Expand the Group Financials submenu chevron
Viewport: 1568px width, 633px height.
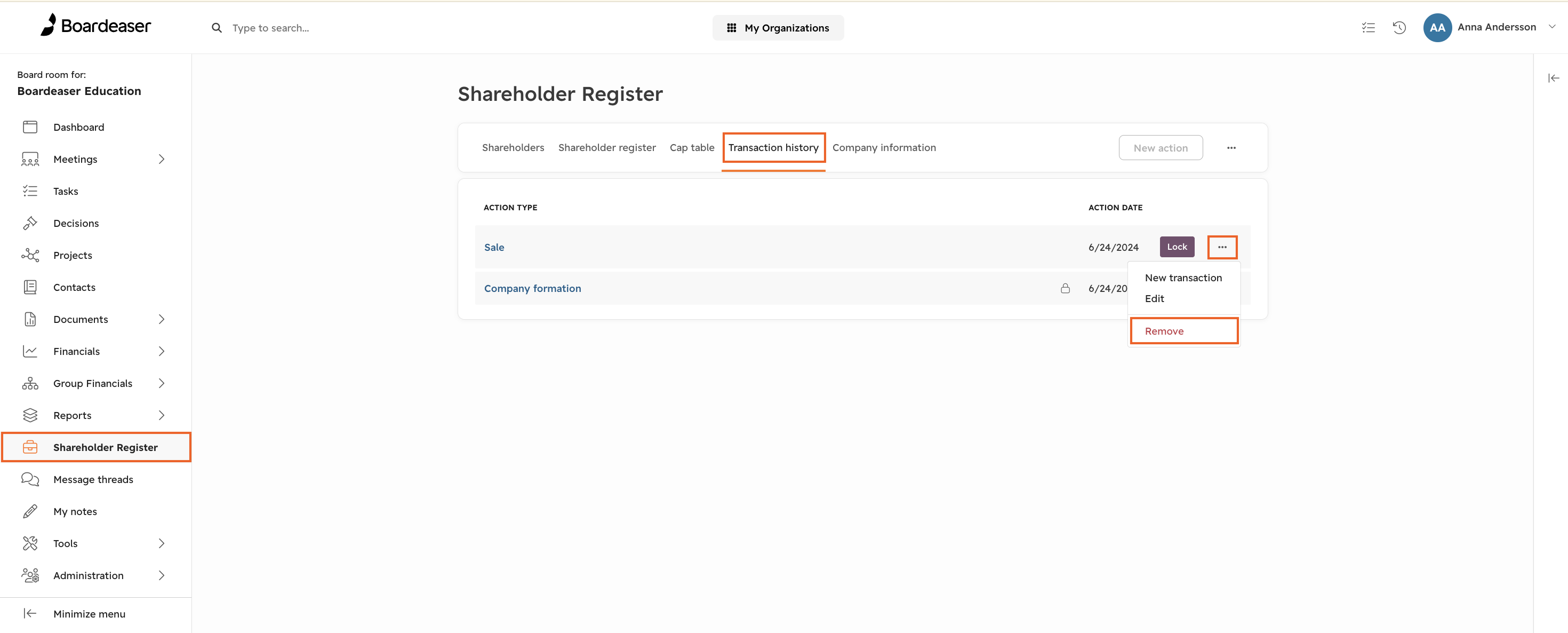coord(161,383)
